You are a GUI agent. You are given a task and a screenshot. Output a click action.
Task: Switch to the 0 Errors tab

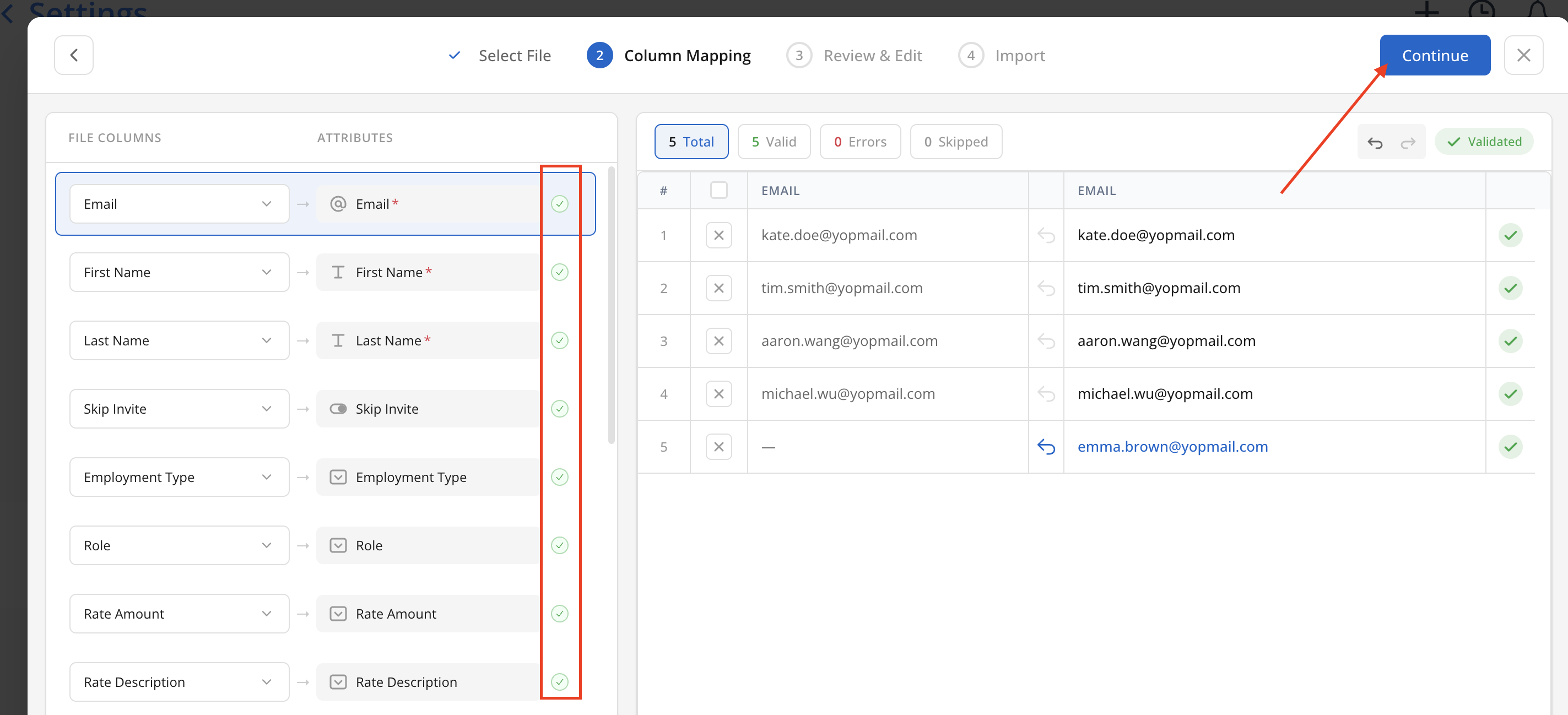859,142
